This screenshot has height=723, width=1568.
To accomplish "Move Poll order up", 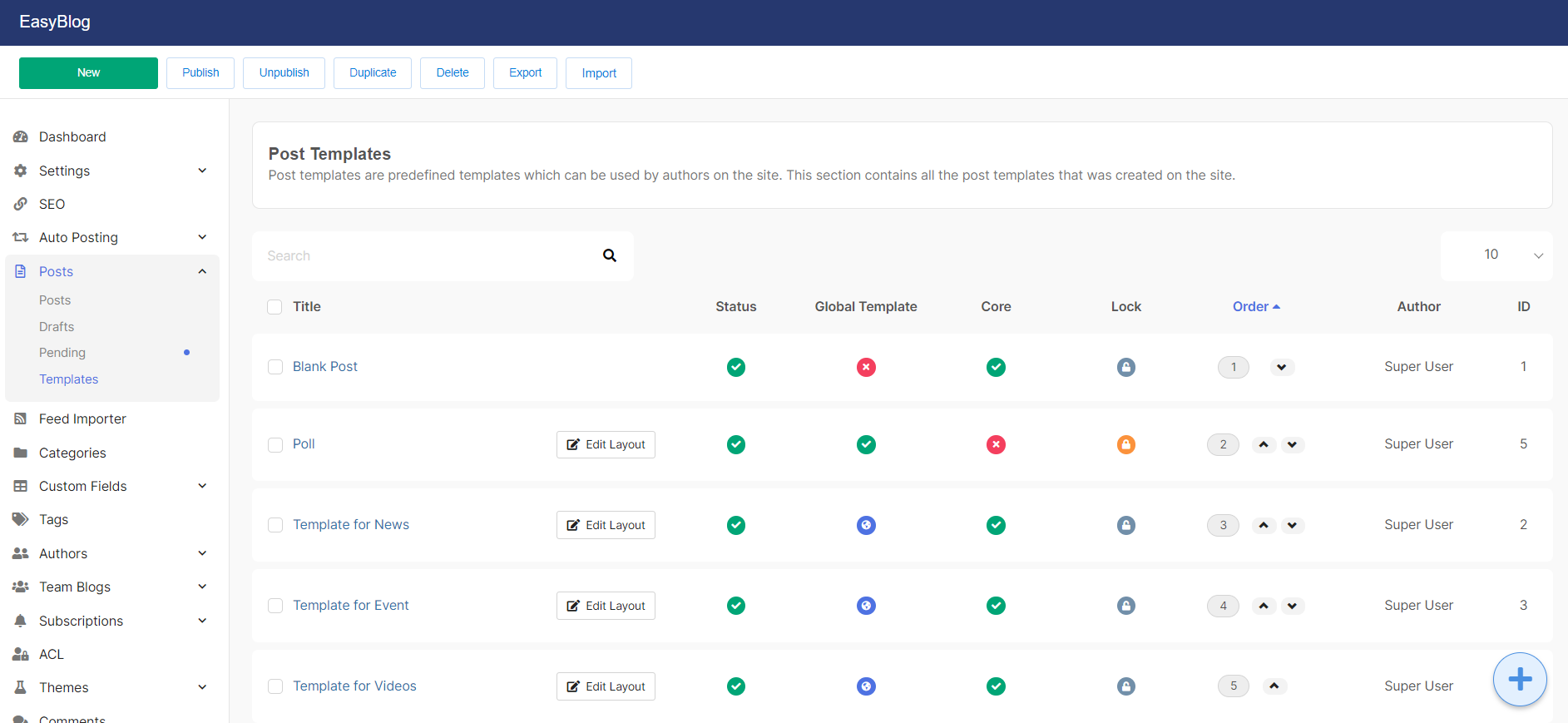I will [x=1264, y=444].
